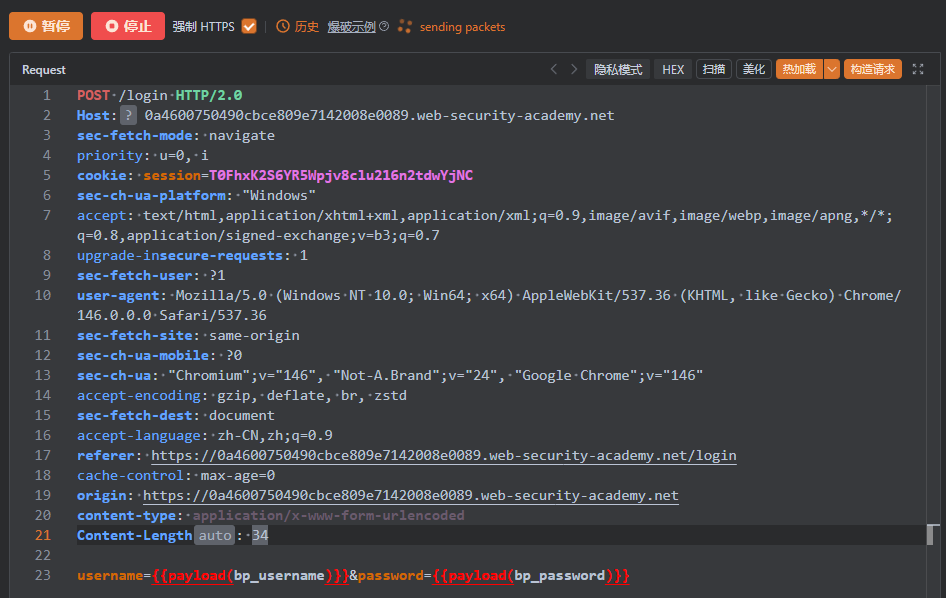Open 历史 history with clock icon

(x=297, y=27)
